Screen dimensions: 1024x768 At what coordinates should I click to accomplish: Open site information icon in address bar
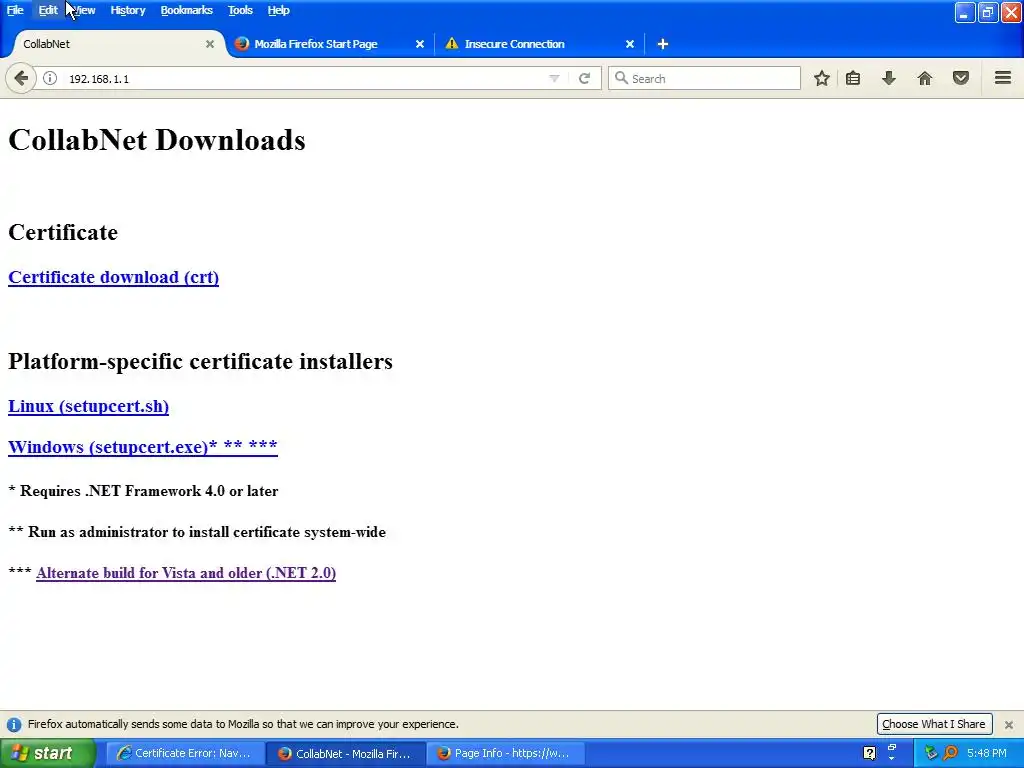50,78
